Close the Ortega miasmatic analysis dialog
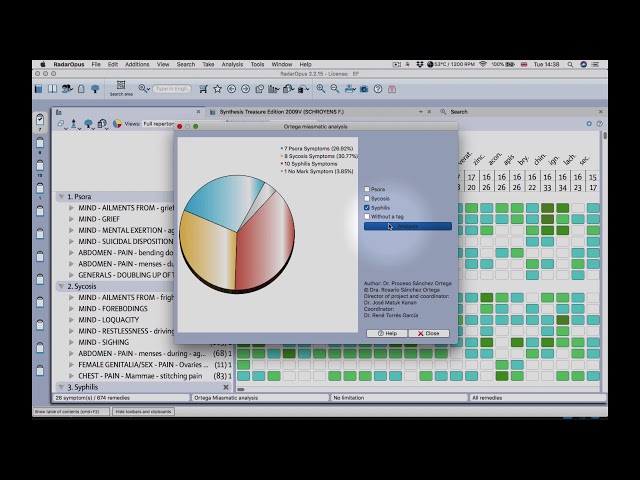The image size is (640, 480). pos(429,333)
